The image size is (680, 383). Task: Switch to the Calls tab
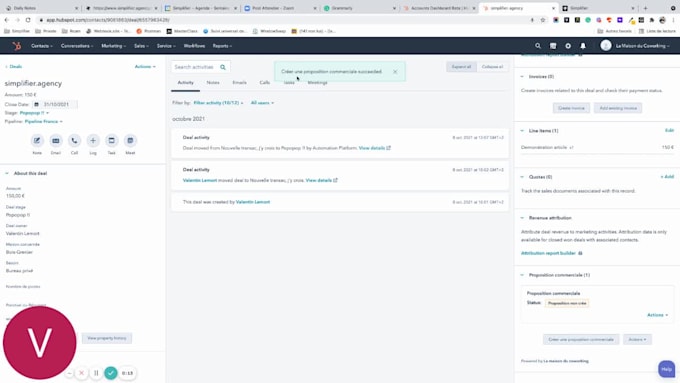coord(265,82)
